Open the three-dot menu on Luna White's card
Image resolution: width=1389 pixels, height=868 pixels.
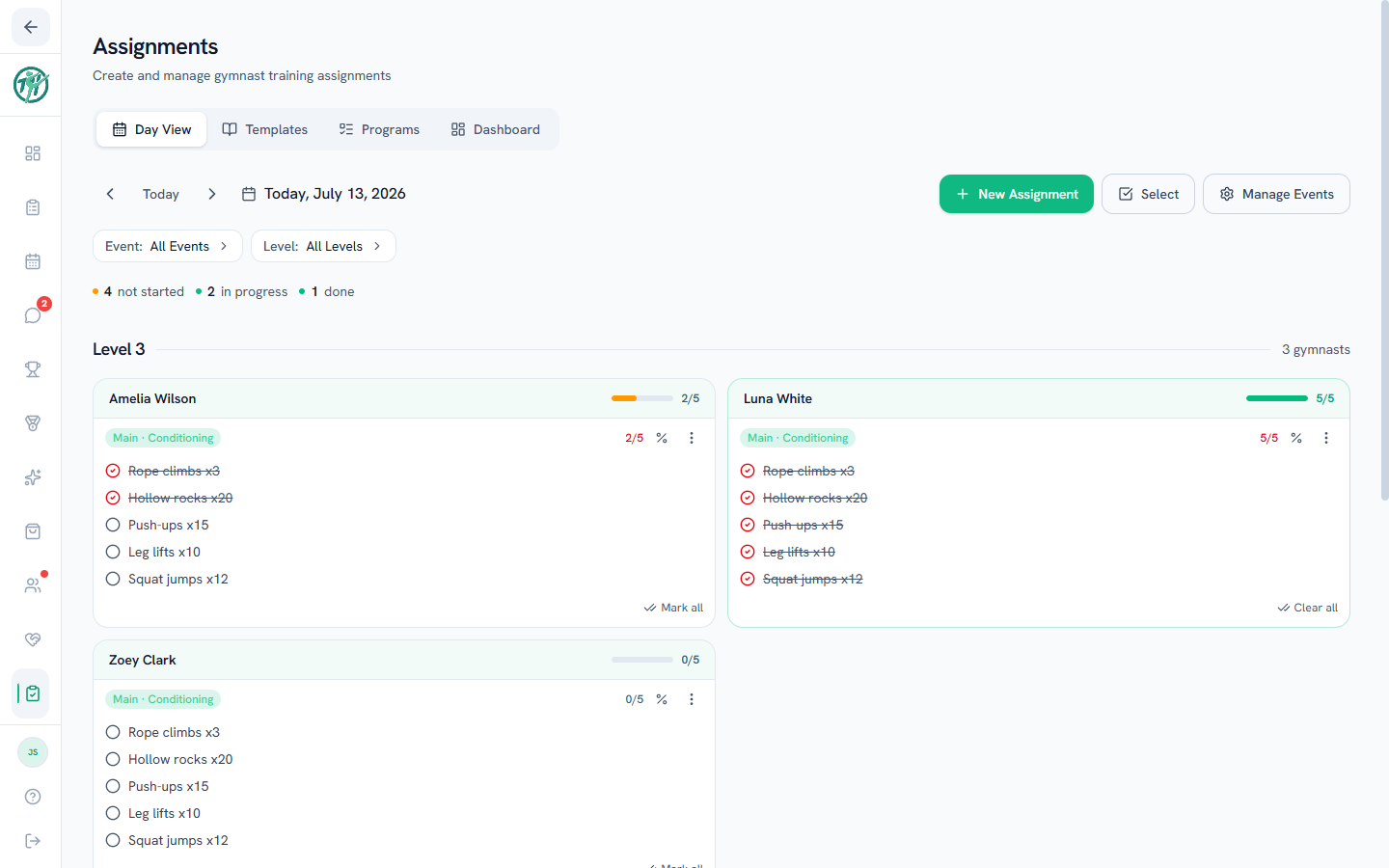click(1326, 438)
